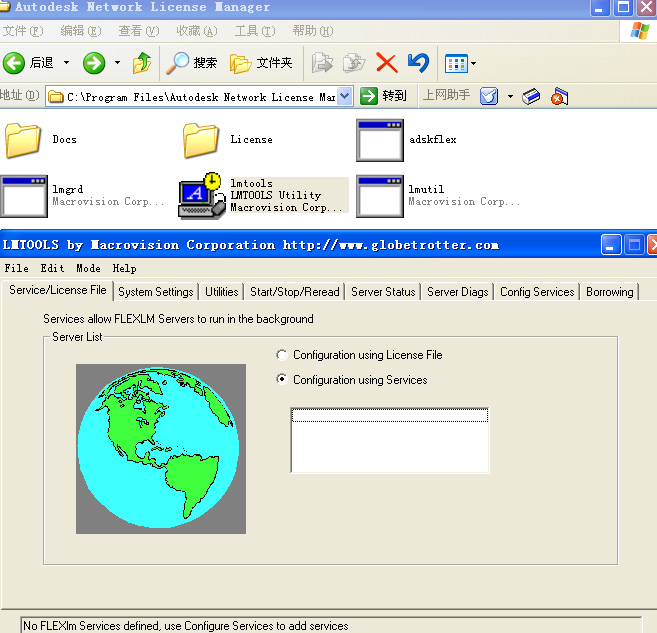657x633 pixels.
Task: Open the LMTOOLS Help menu
Action: pyautogui.click(x=124, y=268)
